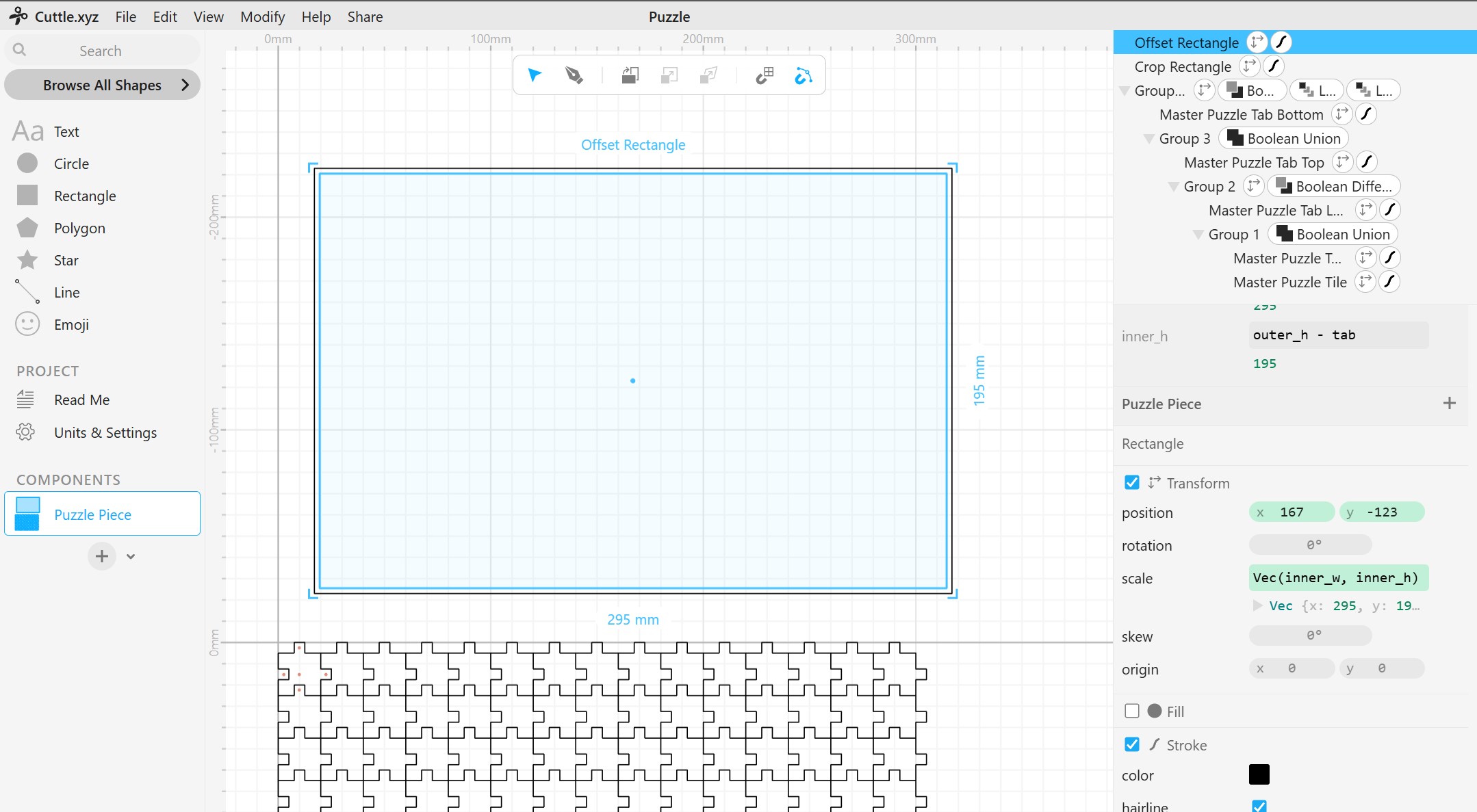Click Offset Rectangle's transform modifier icon
The width and height of the screenshot is (1477, 812).
click(1257, 42)
